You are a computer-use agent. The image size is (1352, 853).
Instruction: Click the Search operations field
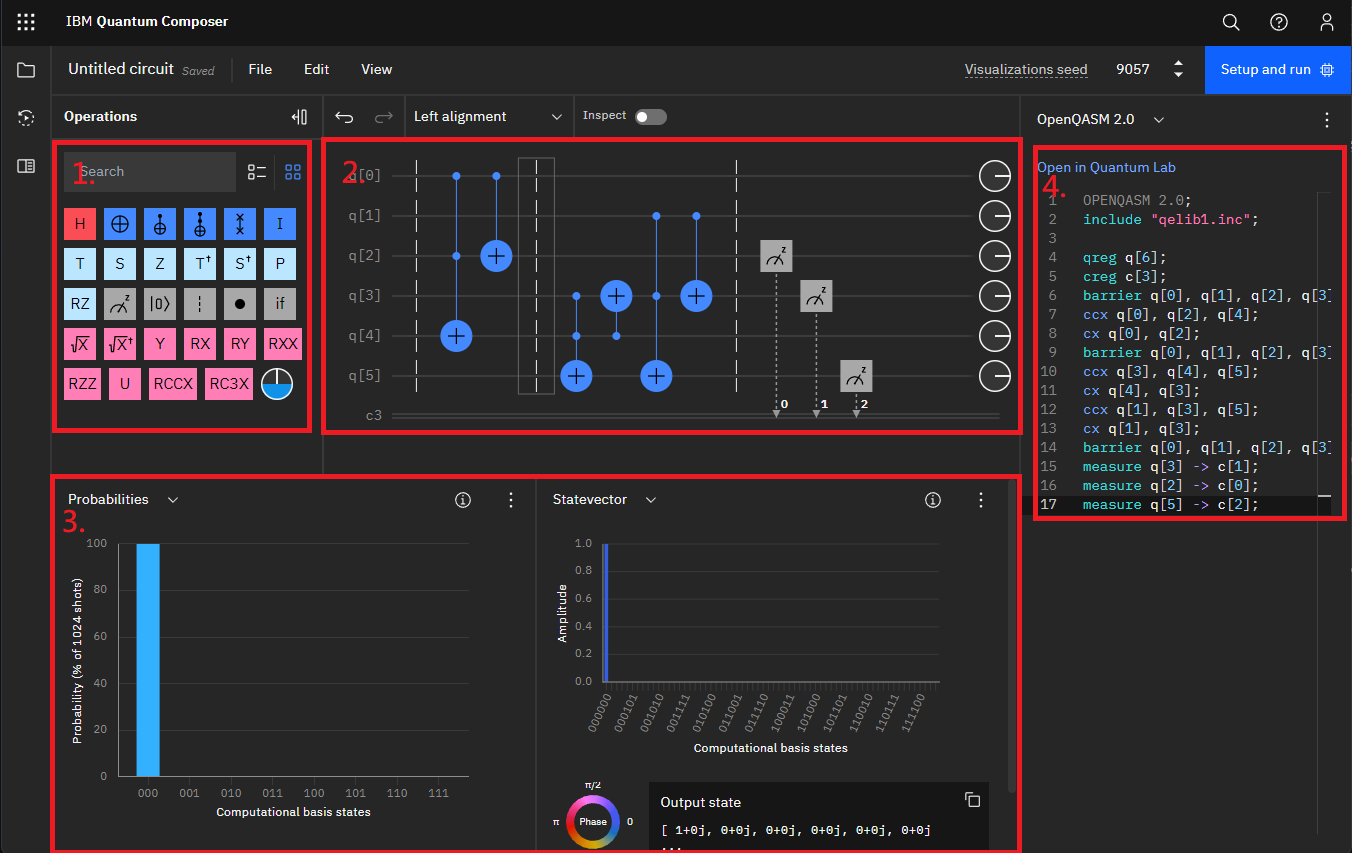[150, 172]
